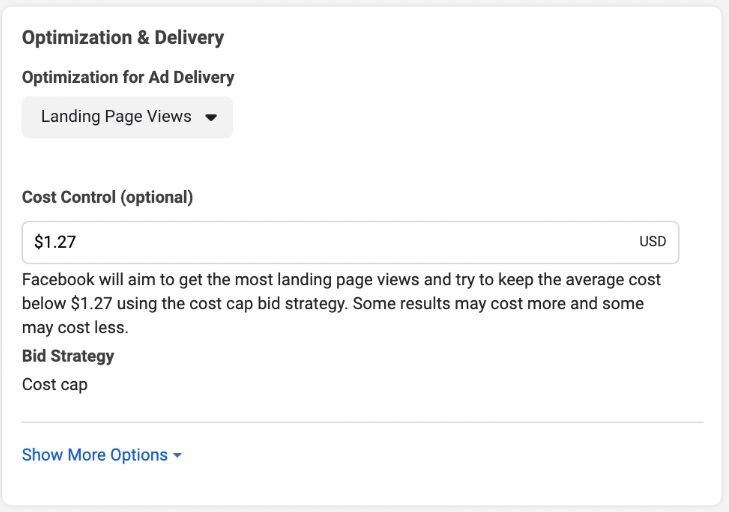Click the Optimization & Delivery heading
Viewport: 729px width, 512px height.
click(x=123, y=38)
